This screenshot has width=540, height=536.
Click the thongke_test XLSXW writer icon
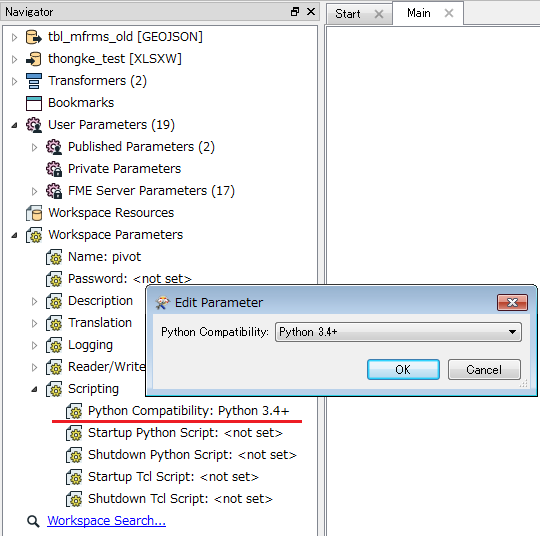34,59
